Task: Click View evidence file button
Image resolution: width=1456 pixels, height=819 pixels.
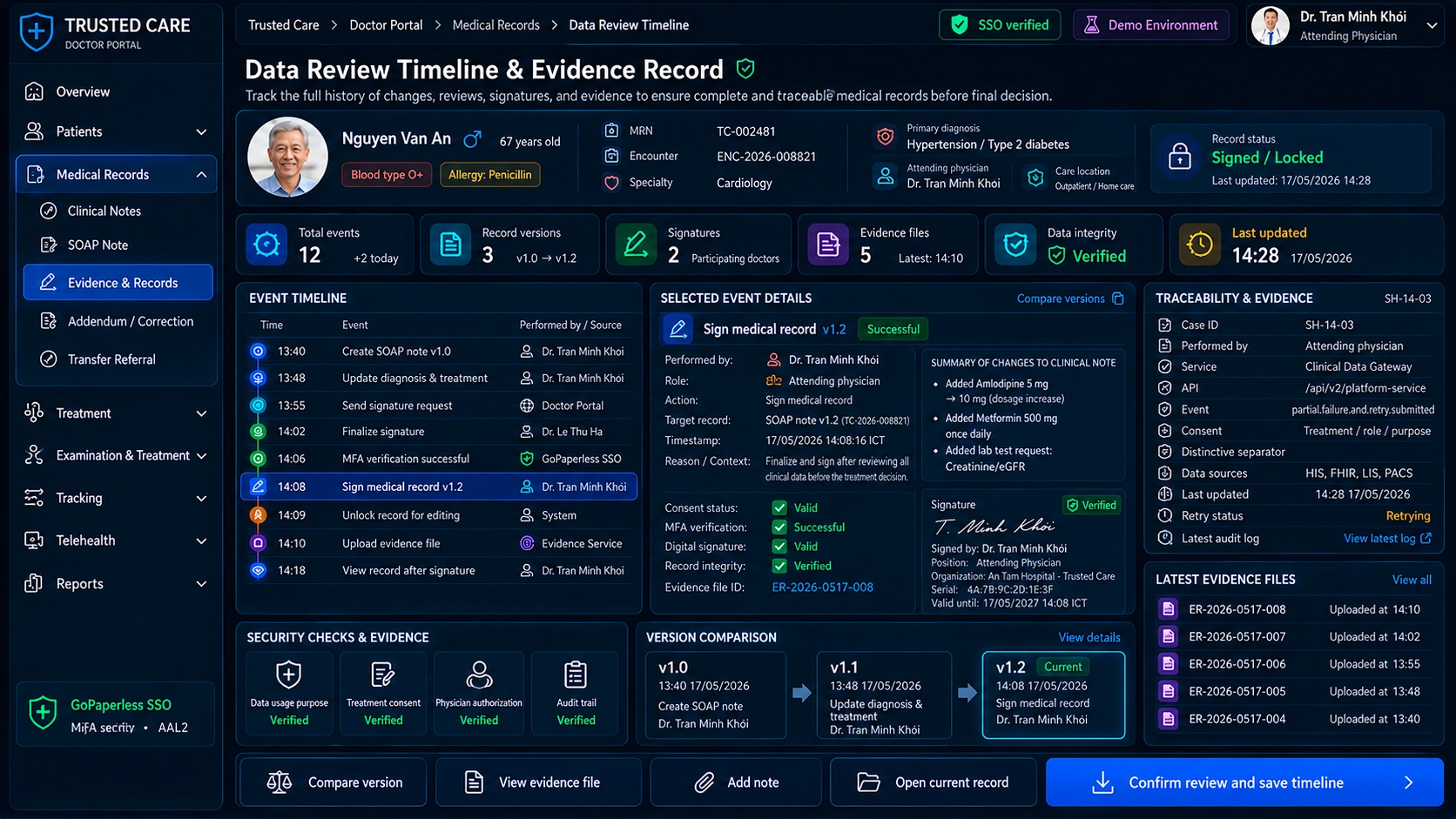Action: [x=538, y=782]
